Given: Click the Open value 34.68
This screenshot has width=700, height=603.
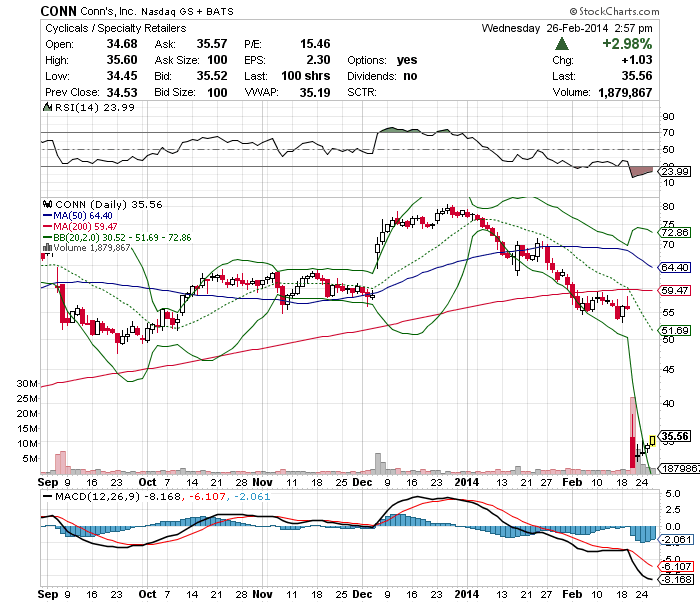Looking at the screenshot, I should [122, 44].
